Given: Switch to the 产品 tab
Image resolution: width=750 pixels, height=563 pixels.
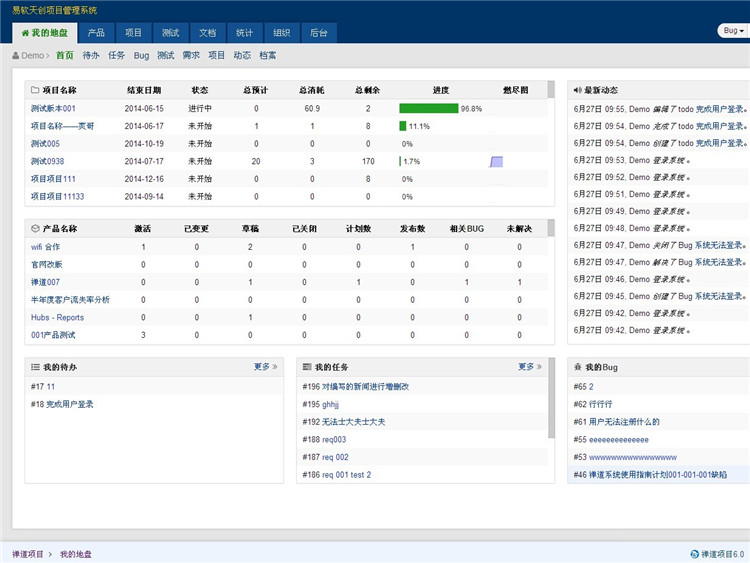Looking at the screenshot, I should click(96, 33).
